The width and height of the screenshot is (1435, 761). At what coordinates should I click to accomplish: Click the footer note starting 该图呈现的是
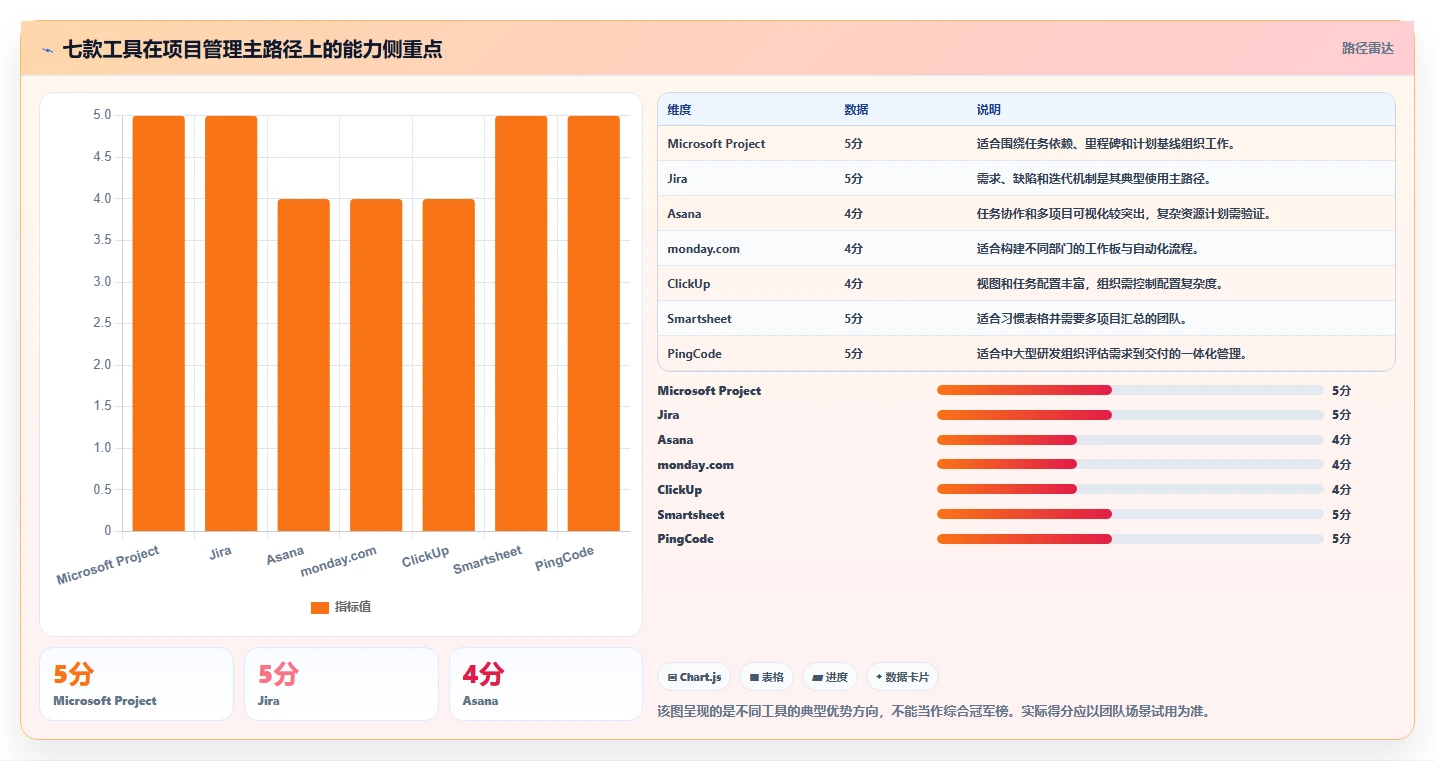935,712
